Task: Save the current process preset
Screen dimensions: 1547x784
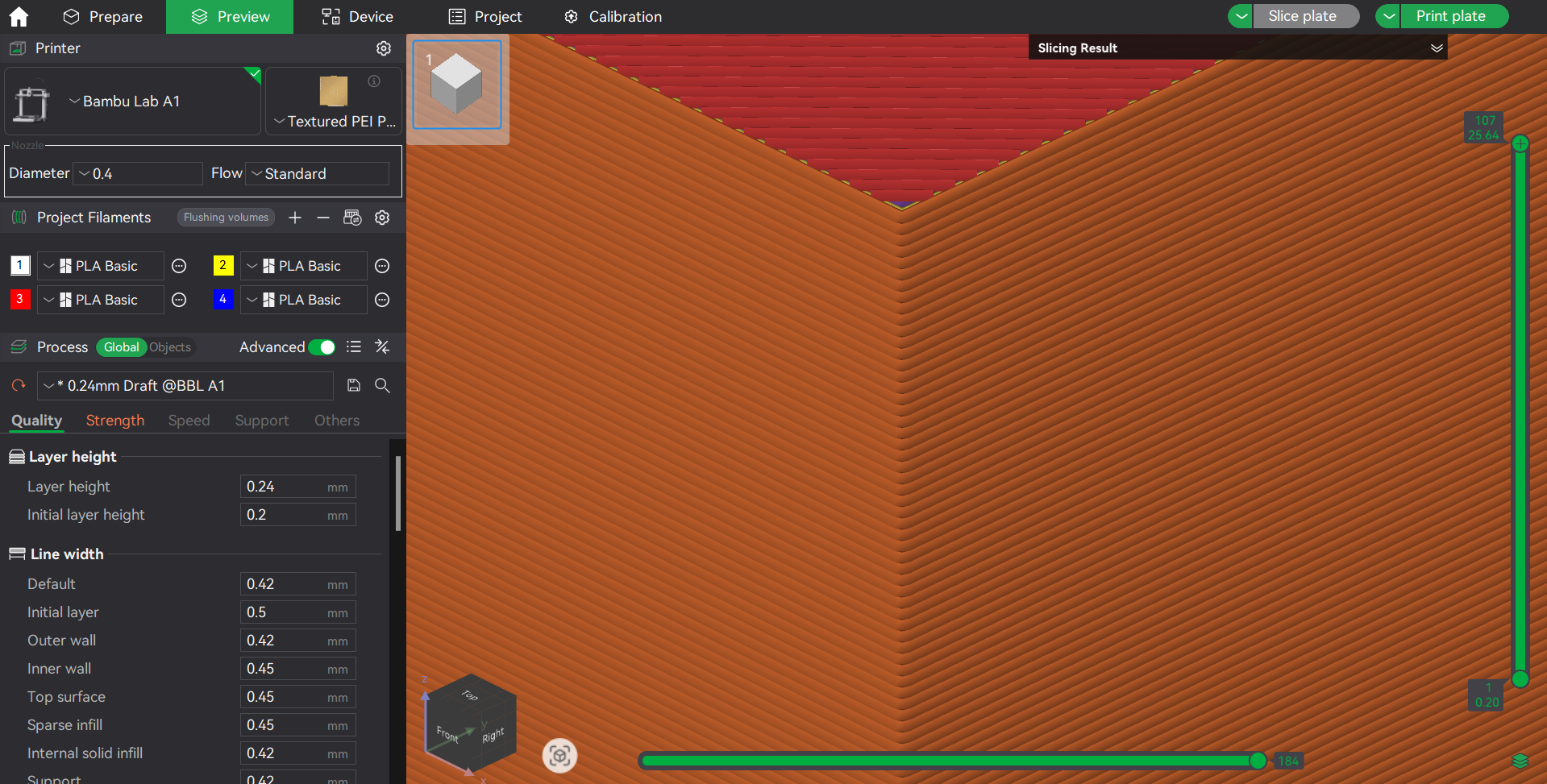Action: pyautogui.click(x=354, y=386)
